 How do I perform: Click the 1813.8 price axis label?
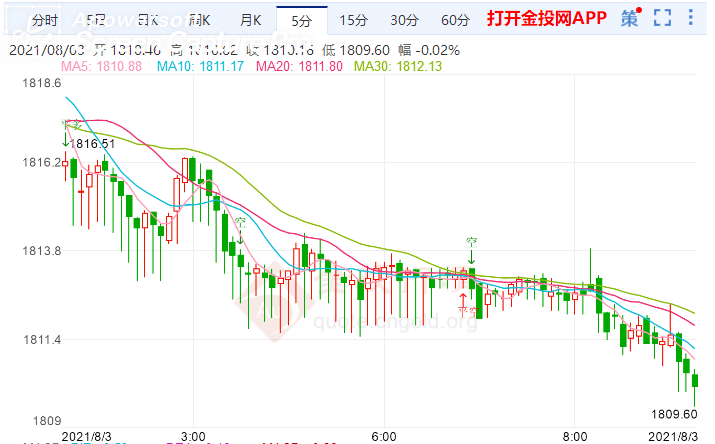point(41,251)
